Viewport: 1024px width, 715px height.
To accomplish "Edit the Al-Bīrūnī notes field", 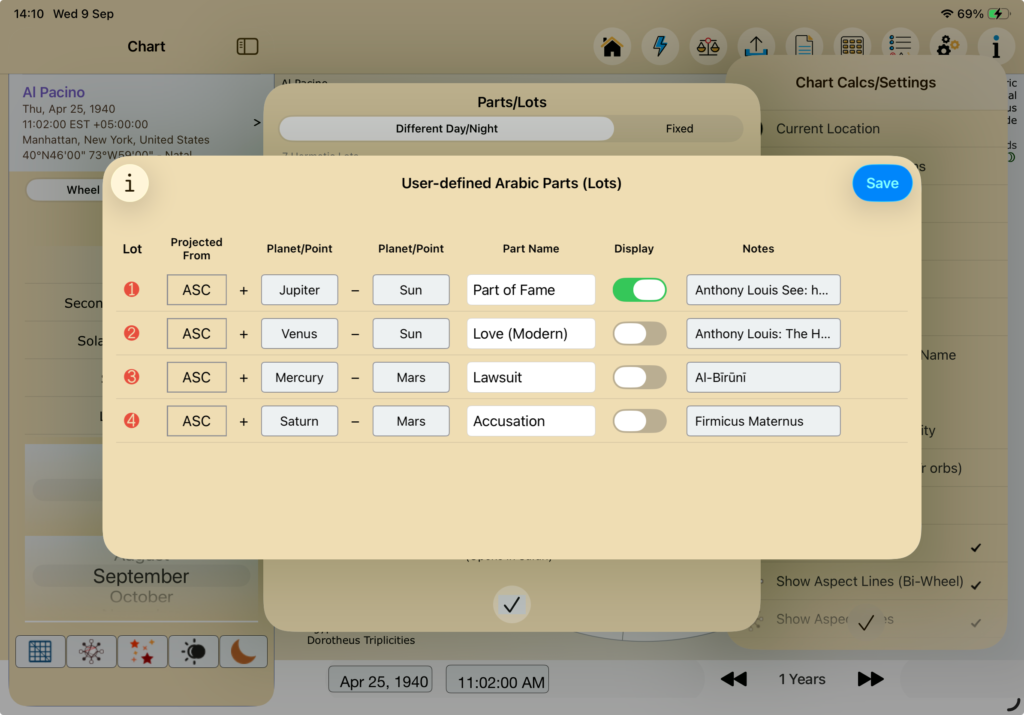I will click(x=763, y=377).
